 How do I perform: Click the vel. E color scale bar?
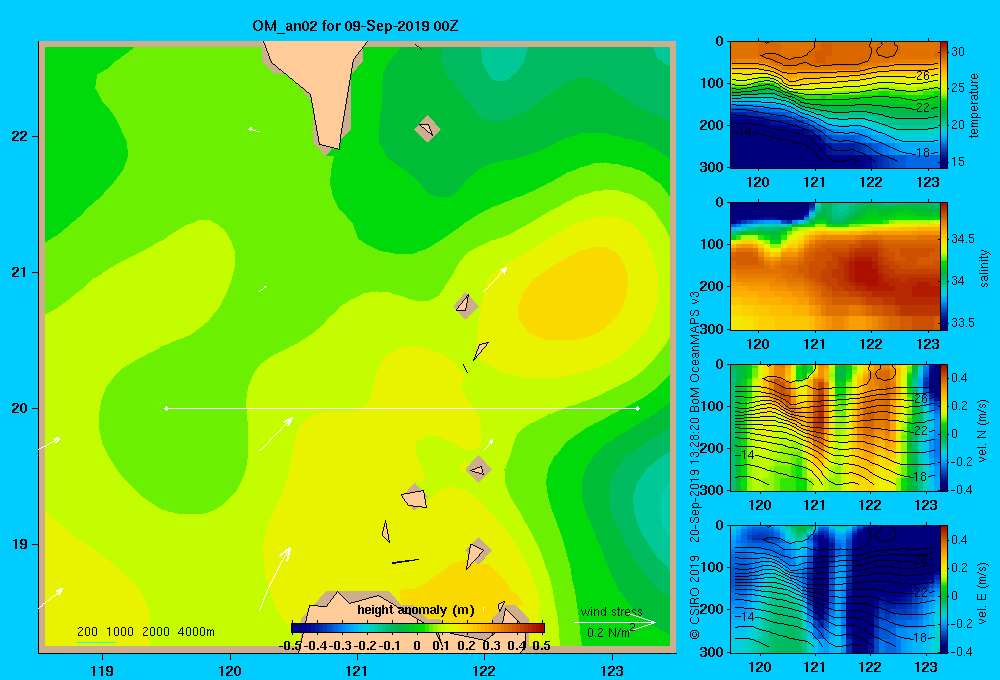pyautogui.click(x=944, y=589)
